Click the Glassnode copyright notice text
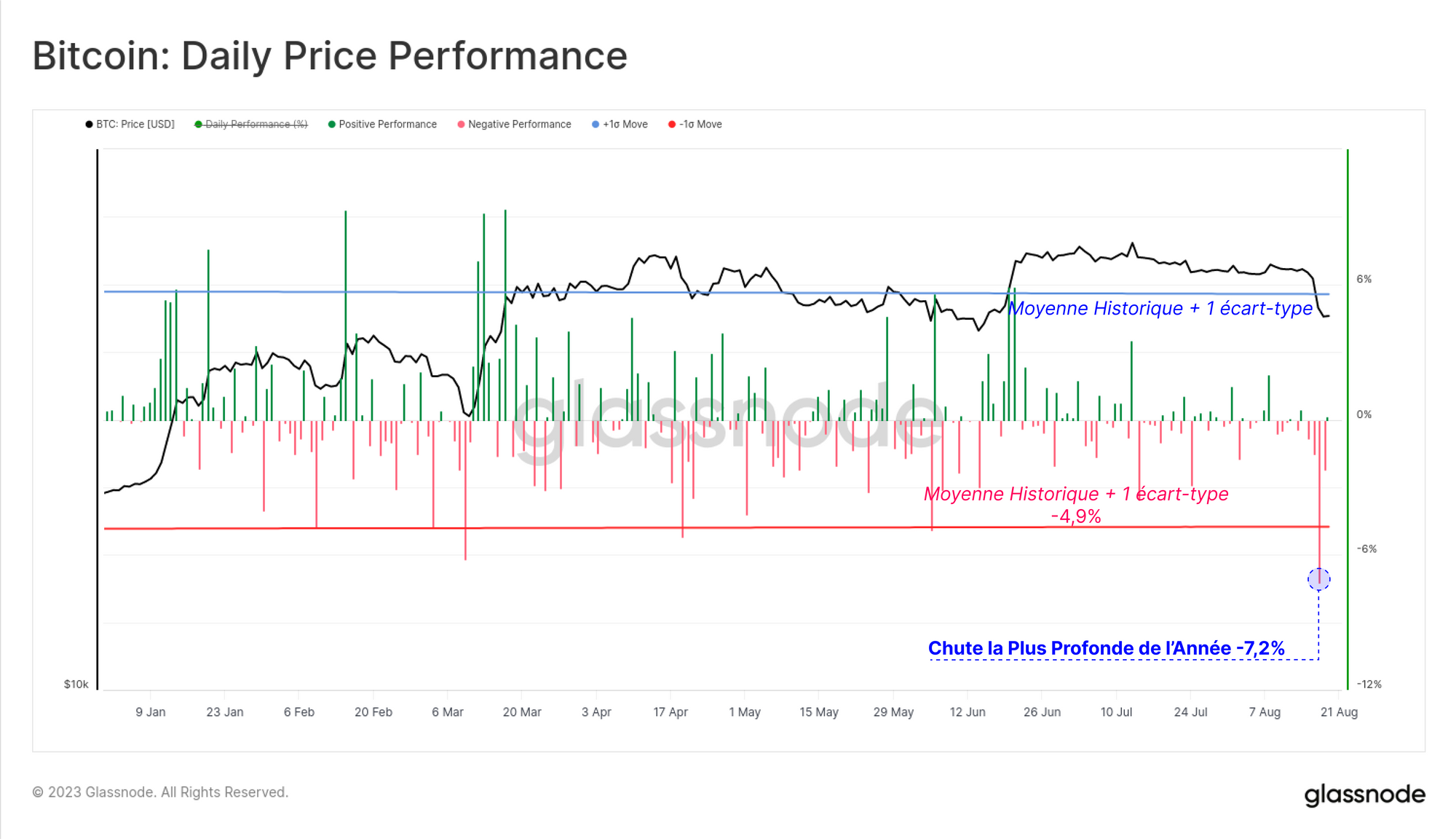 (x=160, y=792)
